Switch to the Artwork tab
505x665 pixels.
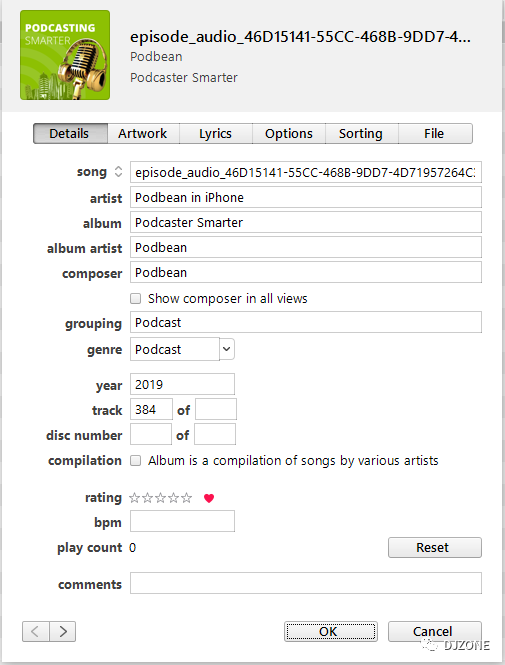click(143, 134)
